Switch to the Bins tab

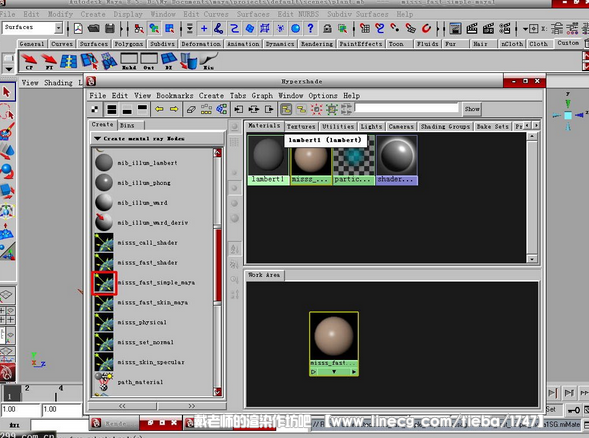point(127,125)
